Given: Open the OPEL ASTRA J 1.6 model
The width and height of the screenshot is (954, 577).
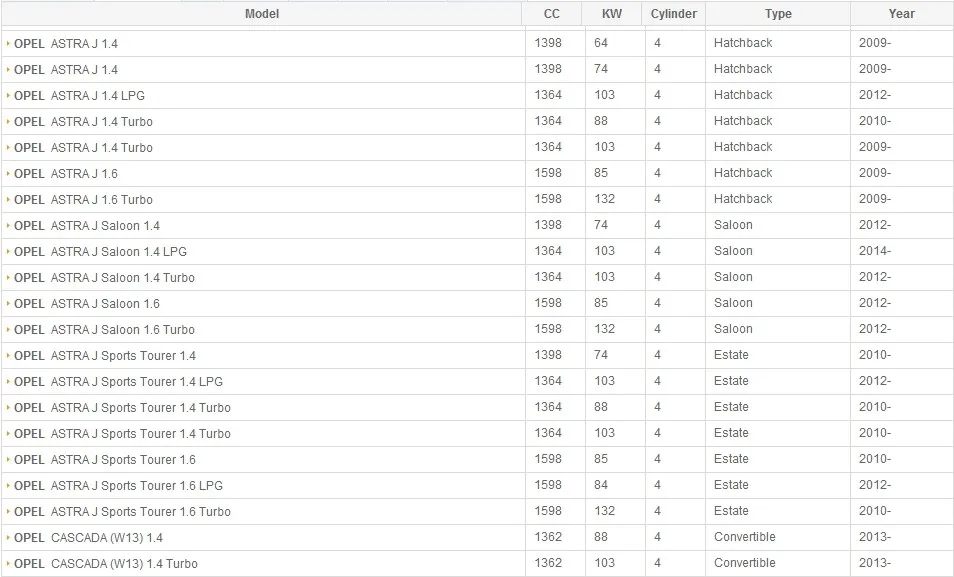Looking at the screenshot, I should pos(66,174).
